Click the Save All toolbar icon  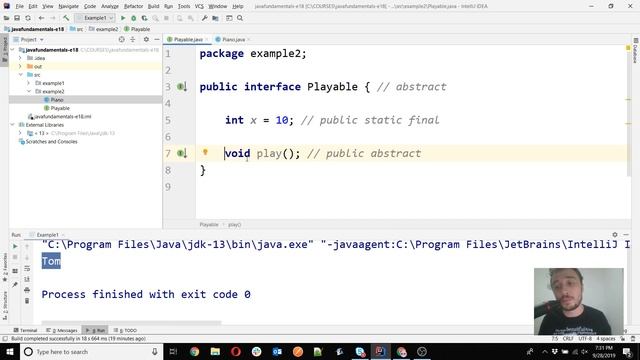(x=17, y=18)
